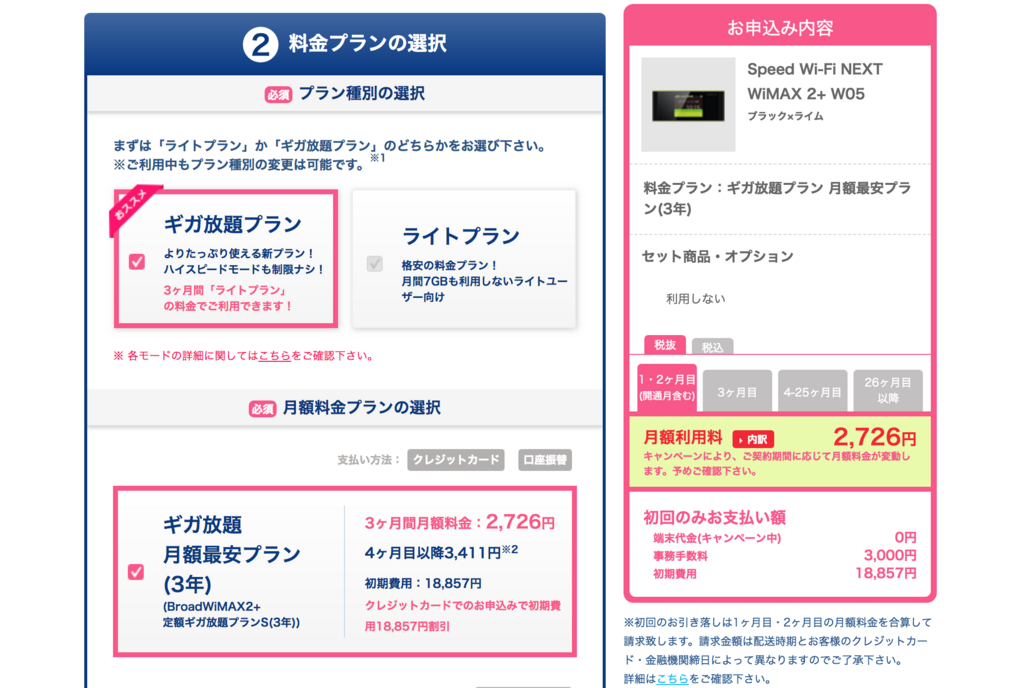This screenshot has height=688, width=1024.
Task: Click the セット商品・オプション heading
Action: click(718, 257)
